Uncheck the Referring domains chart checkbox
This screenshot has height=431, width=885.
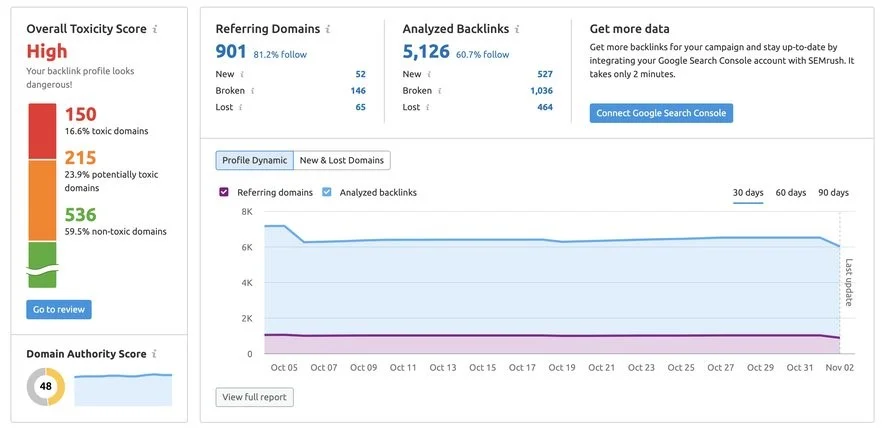pyautogui.click(x=224, y=192)
